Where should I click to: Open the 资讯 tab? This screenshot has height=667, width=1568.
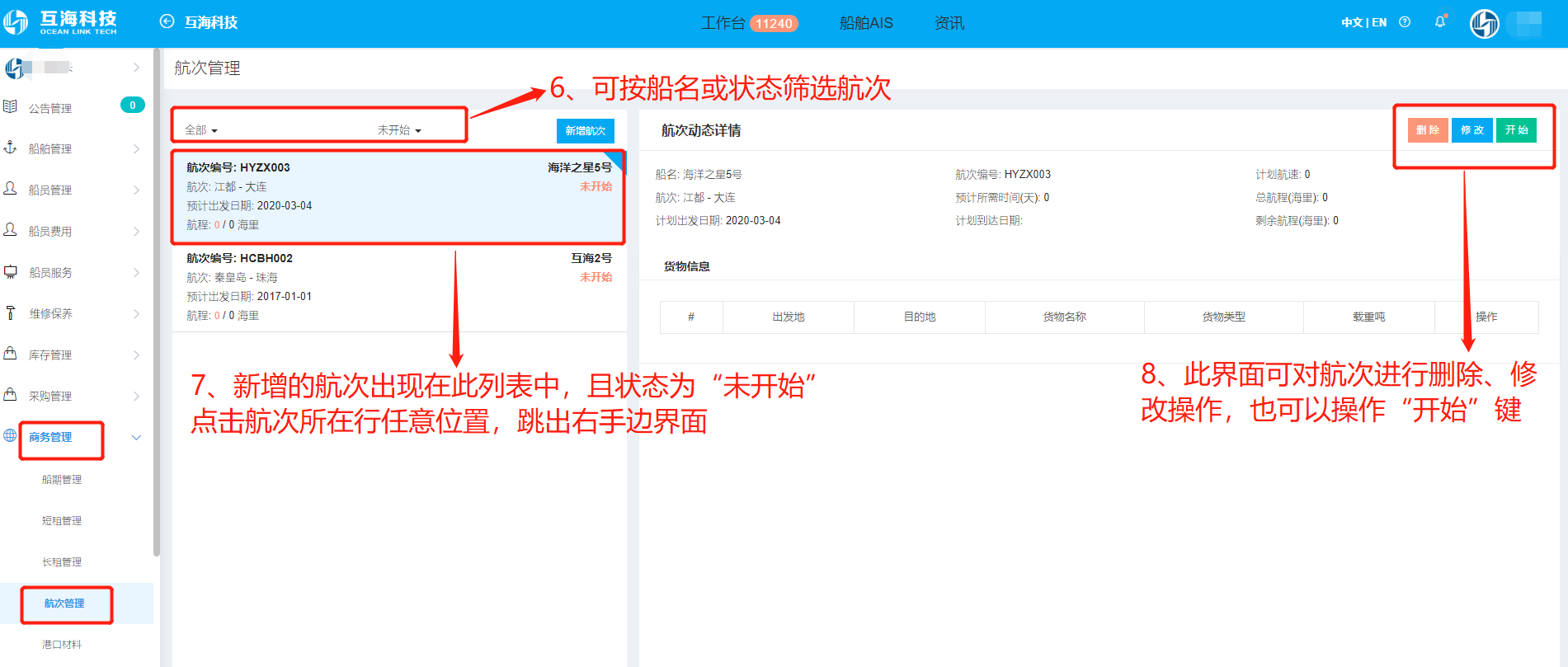(x=949, y=23)
